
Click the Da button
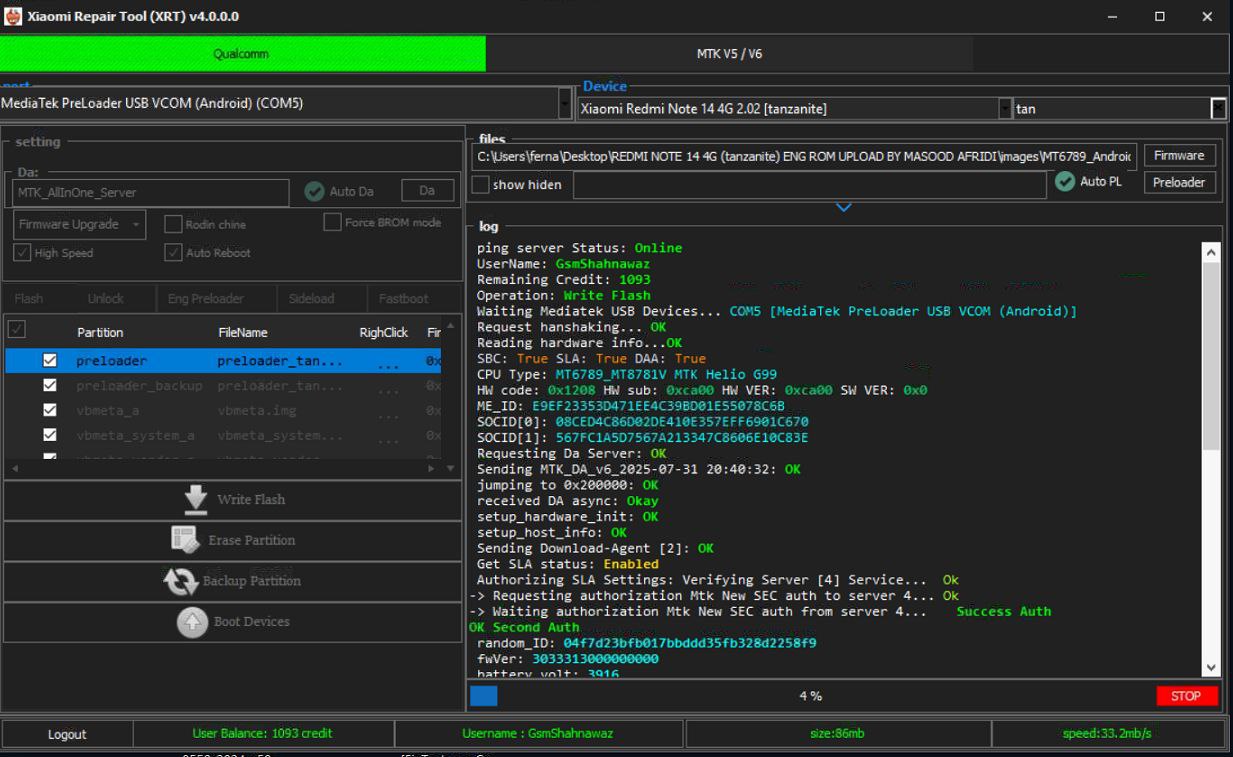click(427, 191)
